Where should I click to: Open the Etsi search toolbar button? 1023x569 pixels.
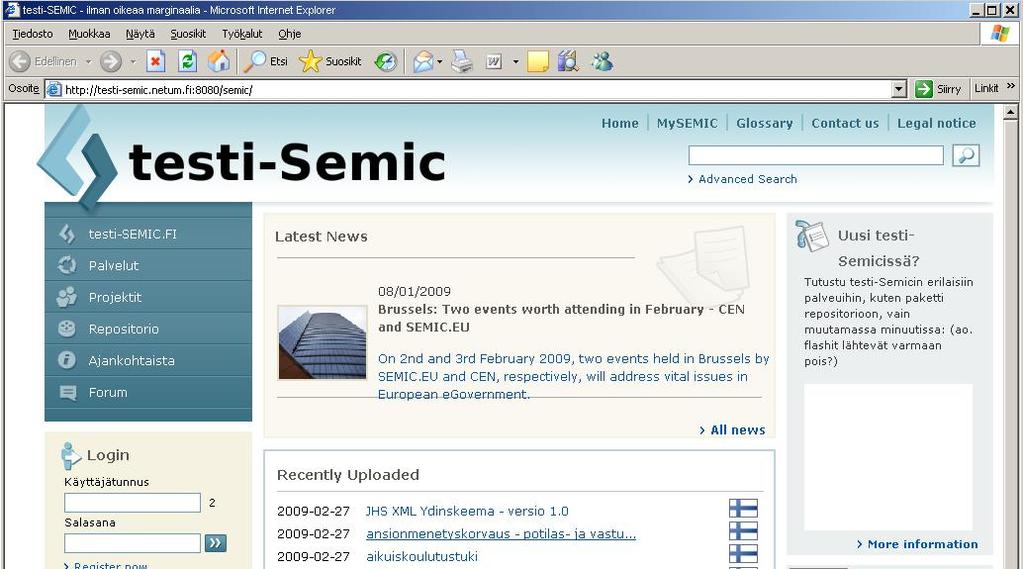pos(266,61)
